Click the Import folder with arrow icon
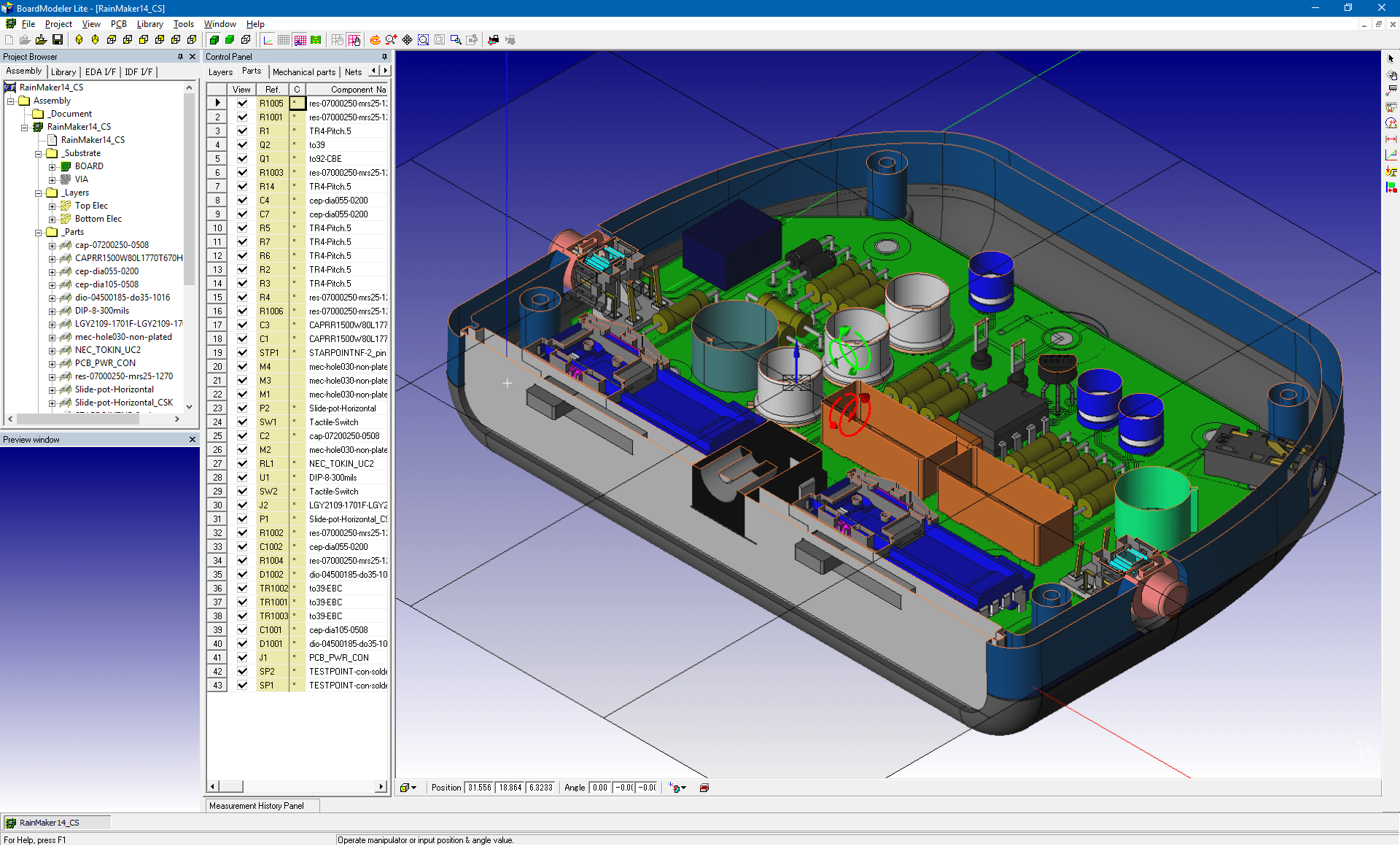1400x846 pixels. (x=41, y=40)
